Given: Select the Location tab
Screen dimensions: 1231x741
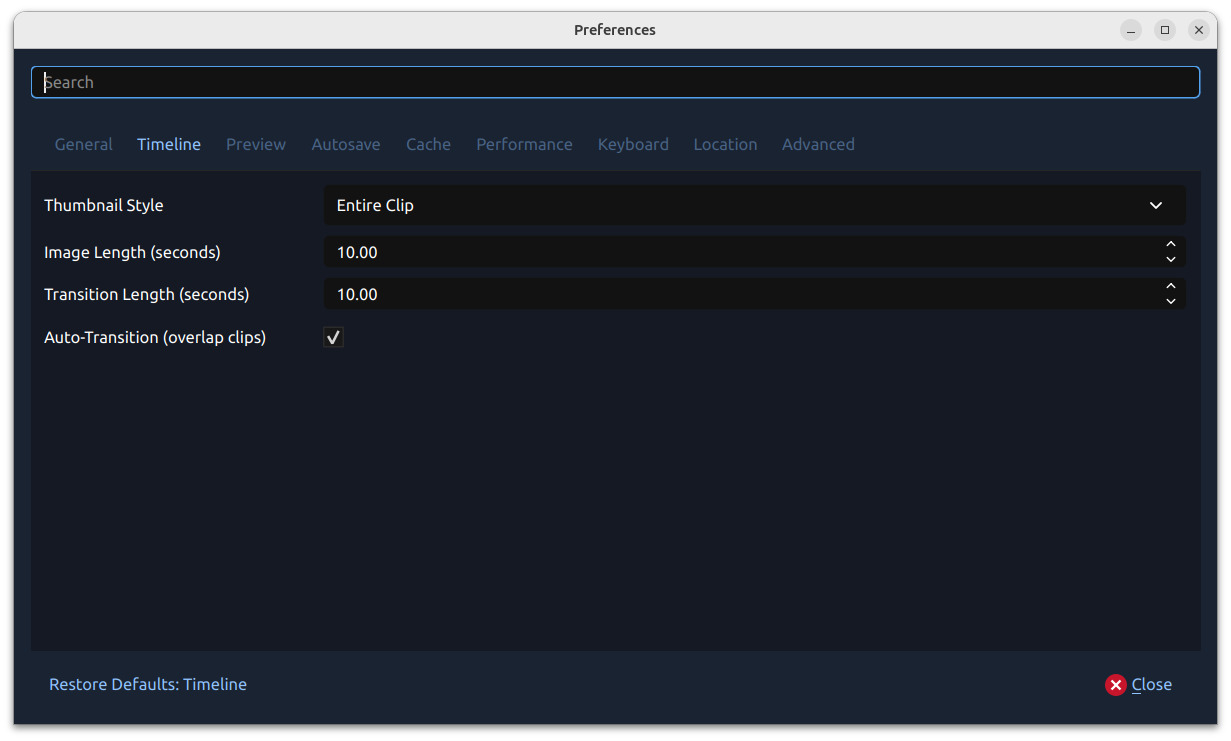Looking at the screenshot, I should 725,144.
